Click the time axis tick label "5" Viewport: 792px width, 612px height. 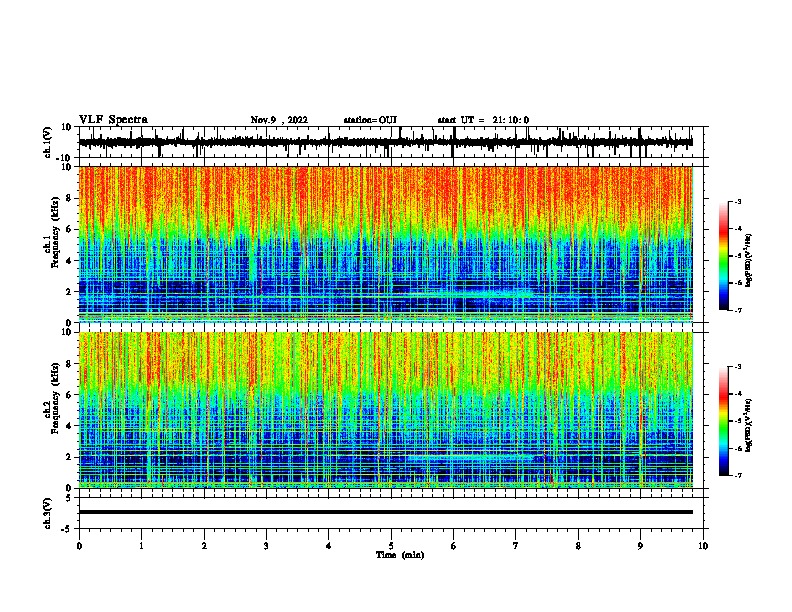[391, 546]
